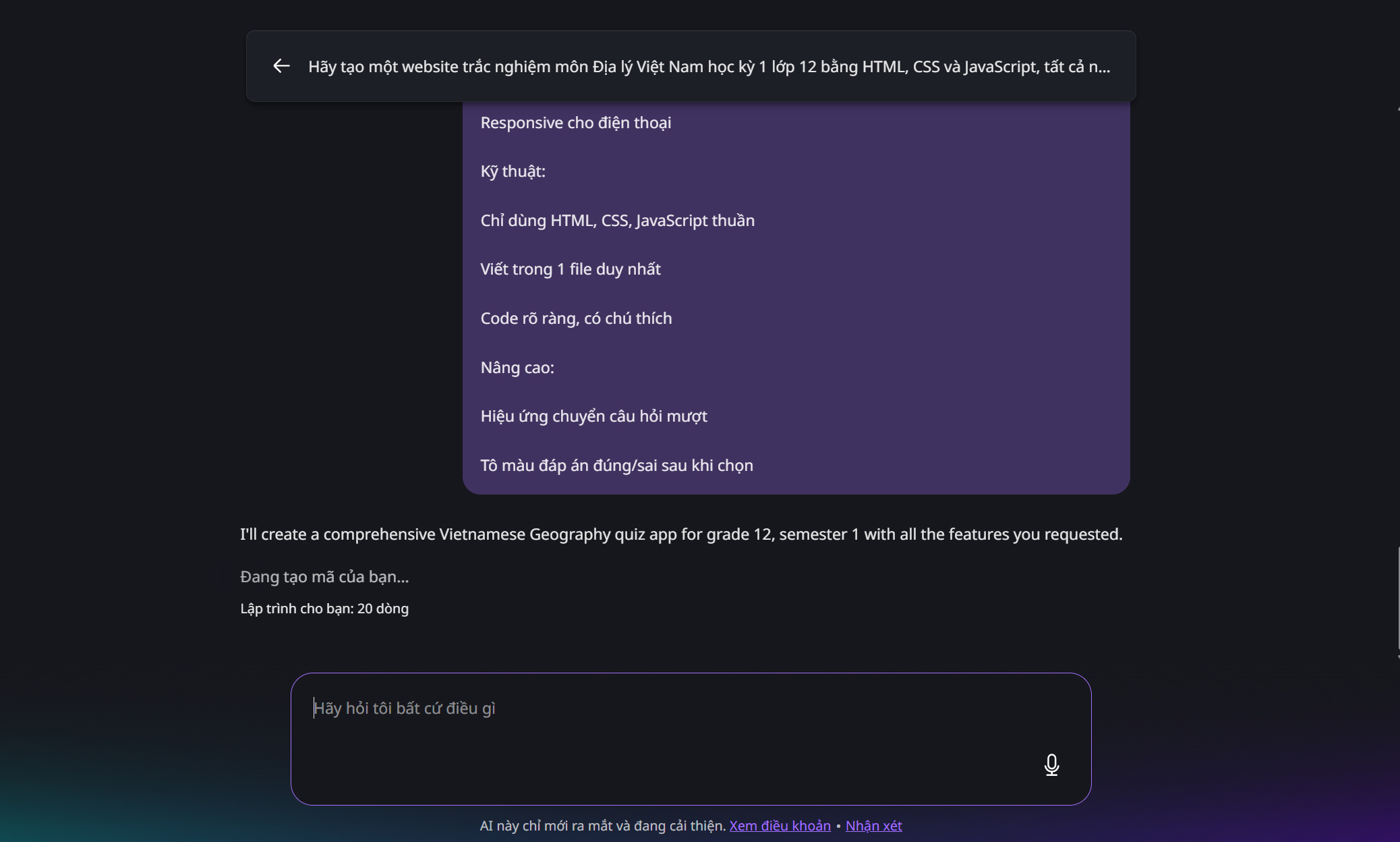This screenshot has width=1400, height=842.
Task: Click the "Kỹ thuật:" heading in the message
Action: coord(513,171)
